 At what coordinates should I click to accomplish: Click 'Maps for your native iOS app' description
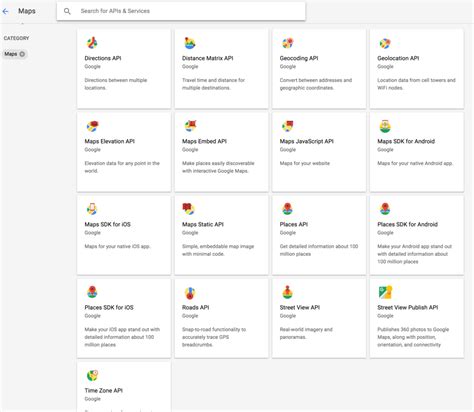pyautogui.click(x=117, y=246)
